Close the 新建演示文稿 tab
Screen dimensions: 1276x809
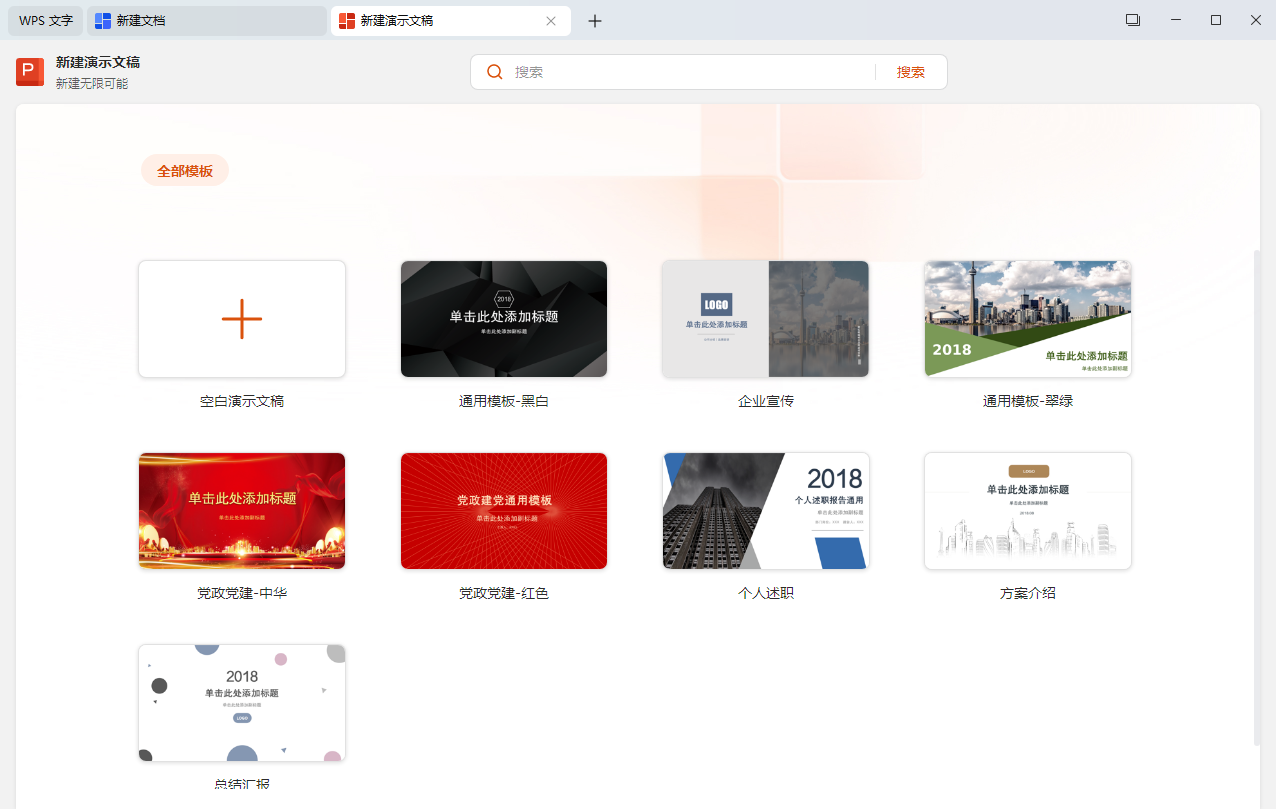tap(551, 21)
